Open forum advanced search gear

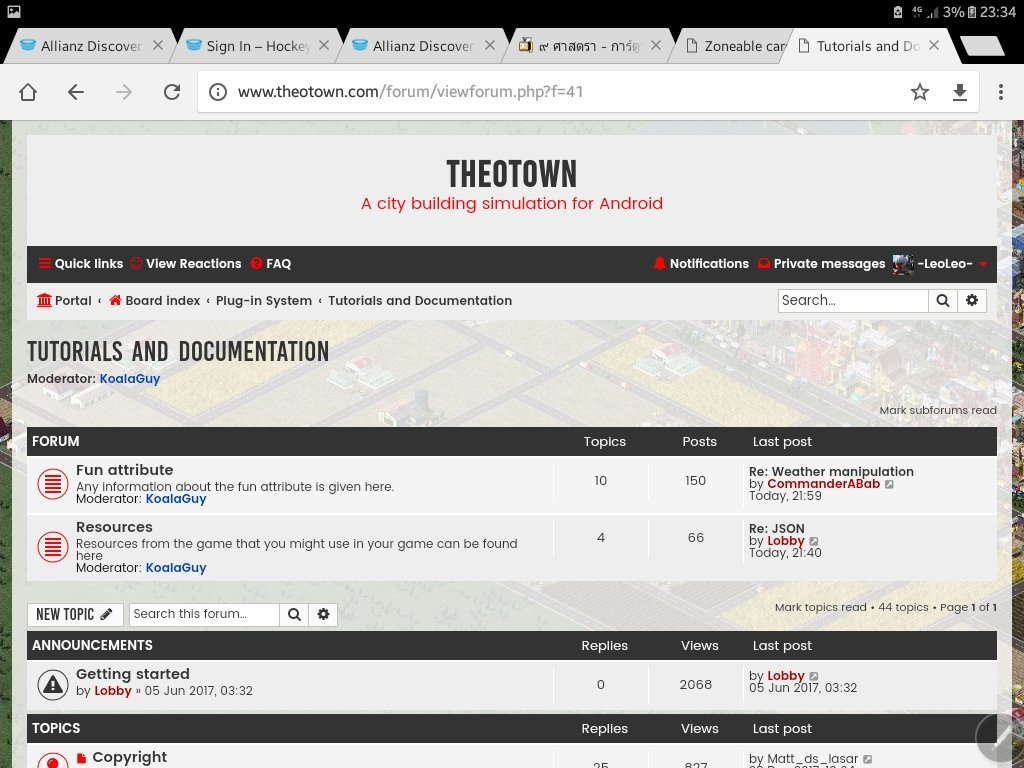(x=323, y=615)
